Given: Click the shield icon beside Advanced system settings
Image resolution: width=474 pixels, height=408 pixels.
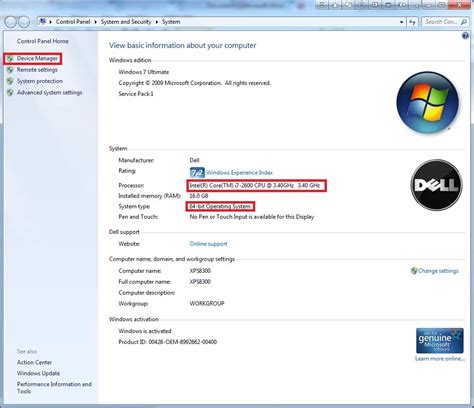Looking at the screenshot, I should click(10, 93).
